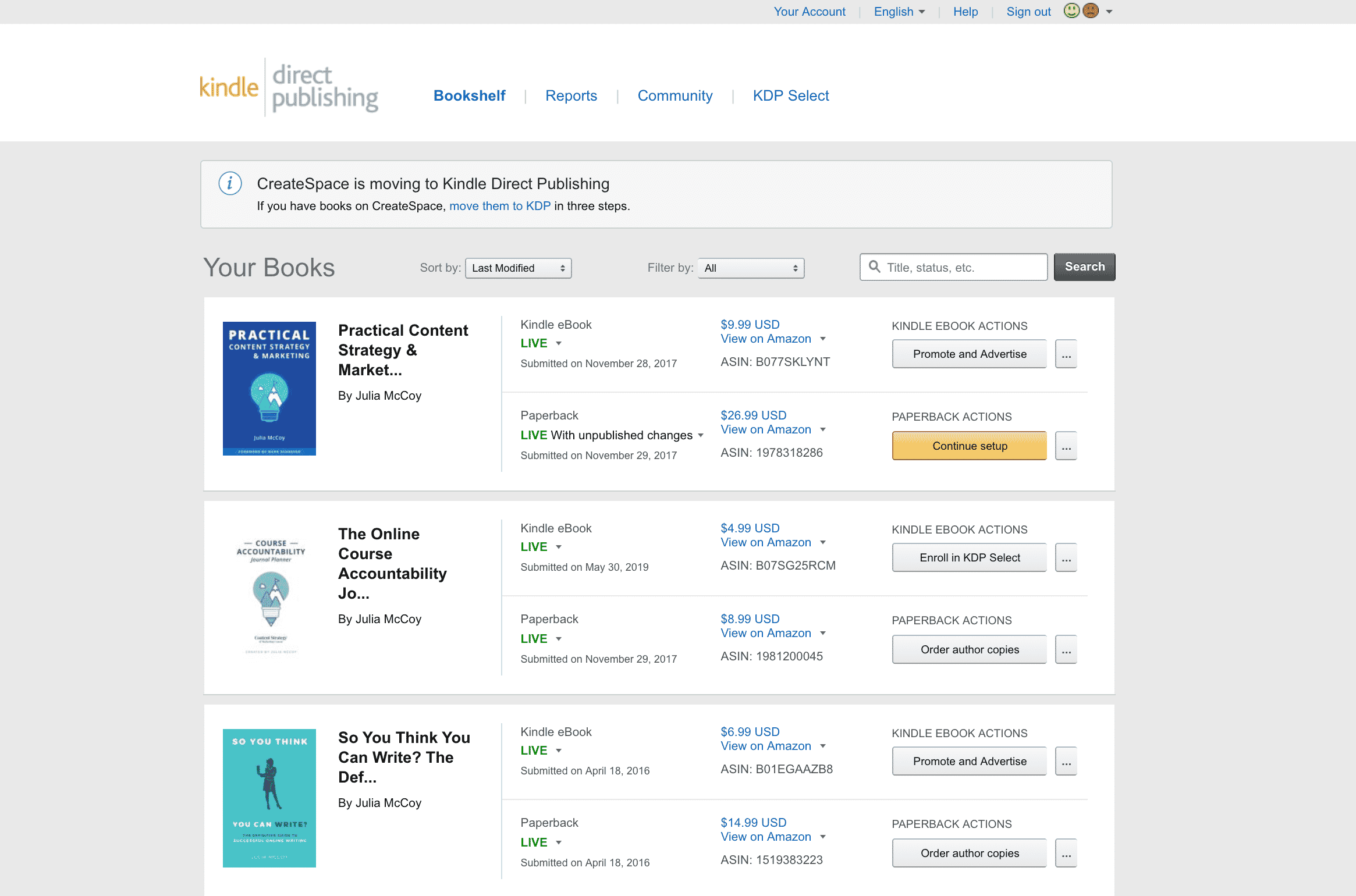Screen dimensions: 1356x896
Task: Open ellipsis menu for Online Course paperback
Action: click(1066, 650)
